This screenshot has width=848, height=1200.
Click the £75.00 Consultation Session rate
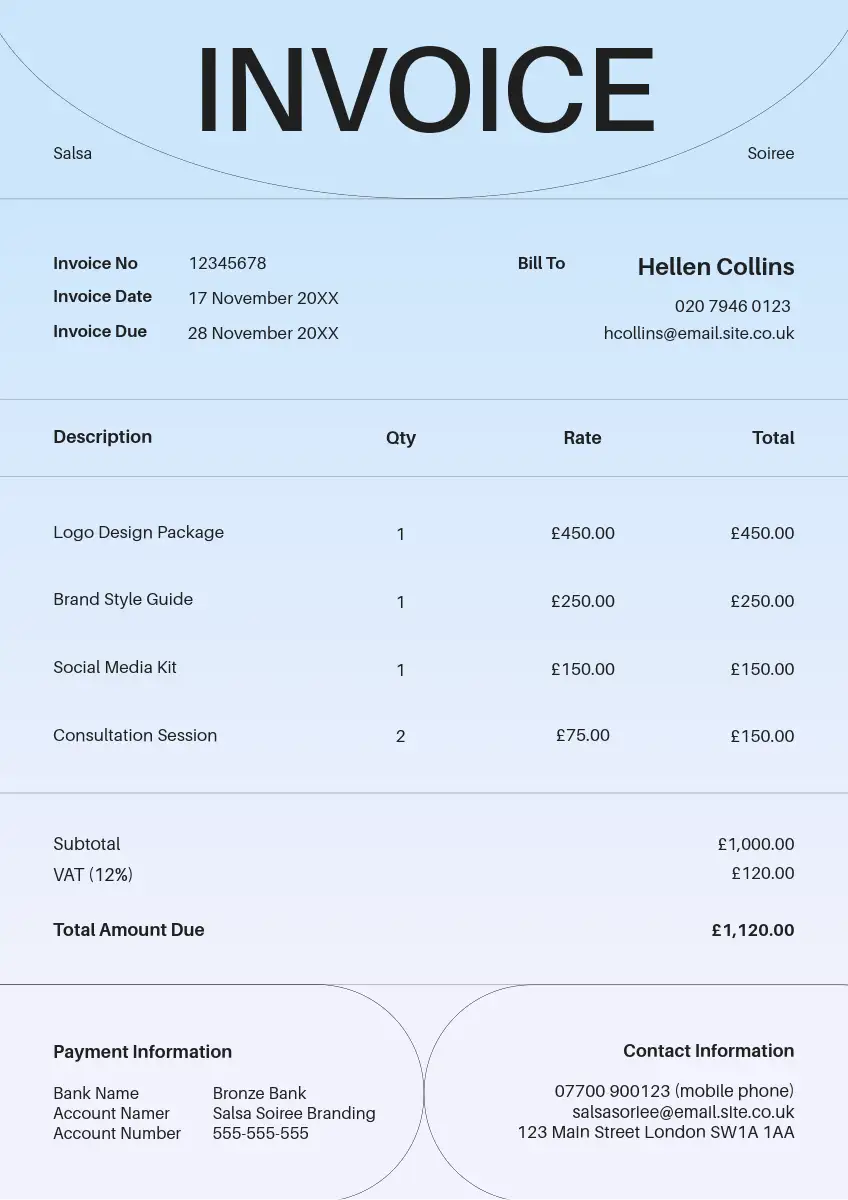(x=582, y=735)
